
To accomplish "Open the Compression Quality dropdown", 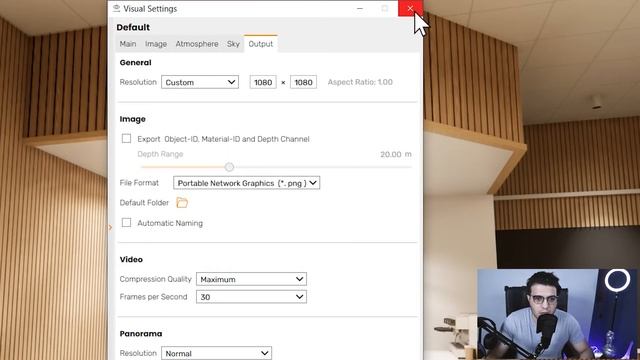I will pyautogui.click(x=251, y=279).
